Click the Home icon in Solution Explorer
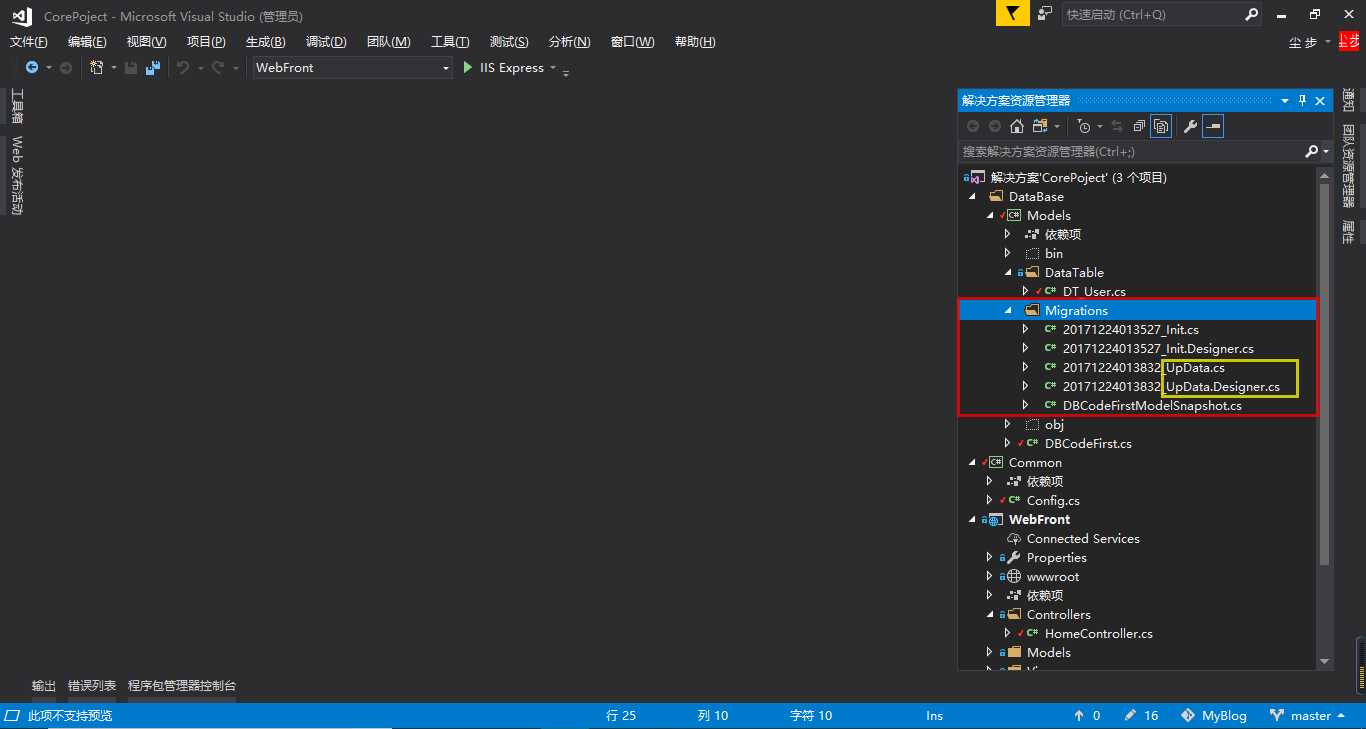Screen dimensions: 1366x729 coord(1017,126)
